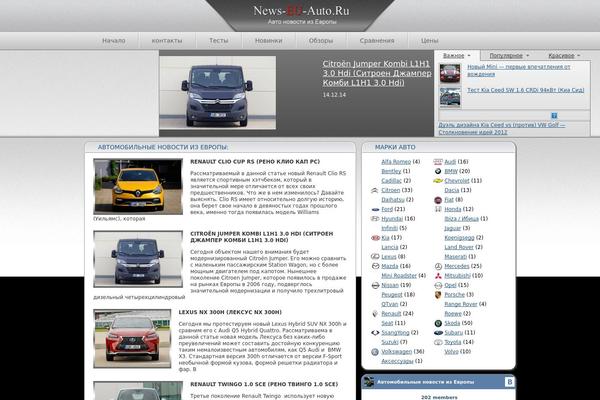This screenshot has height=400, width=600.
Task: Open Тест Kia Ceed SW 1.6 CRDi link
Action: tap(525, 90)
